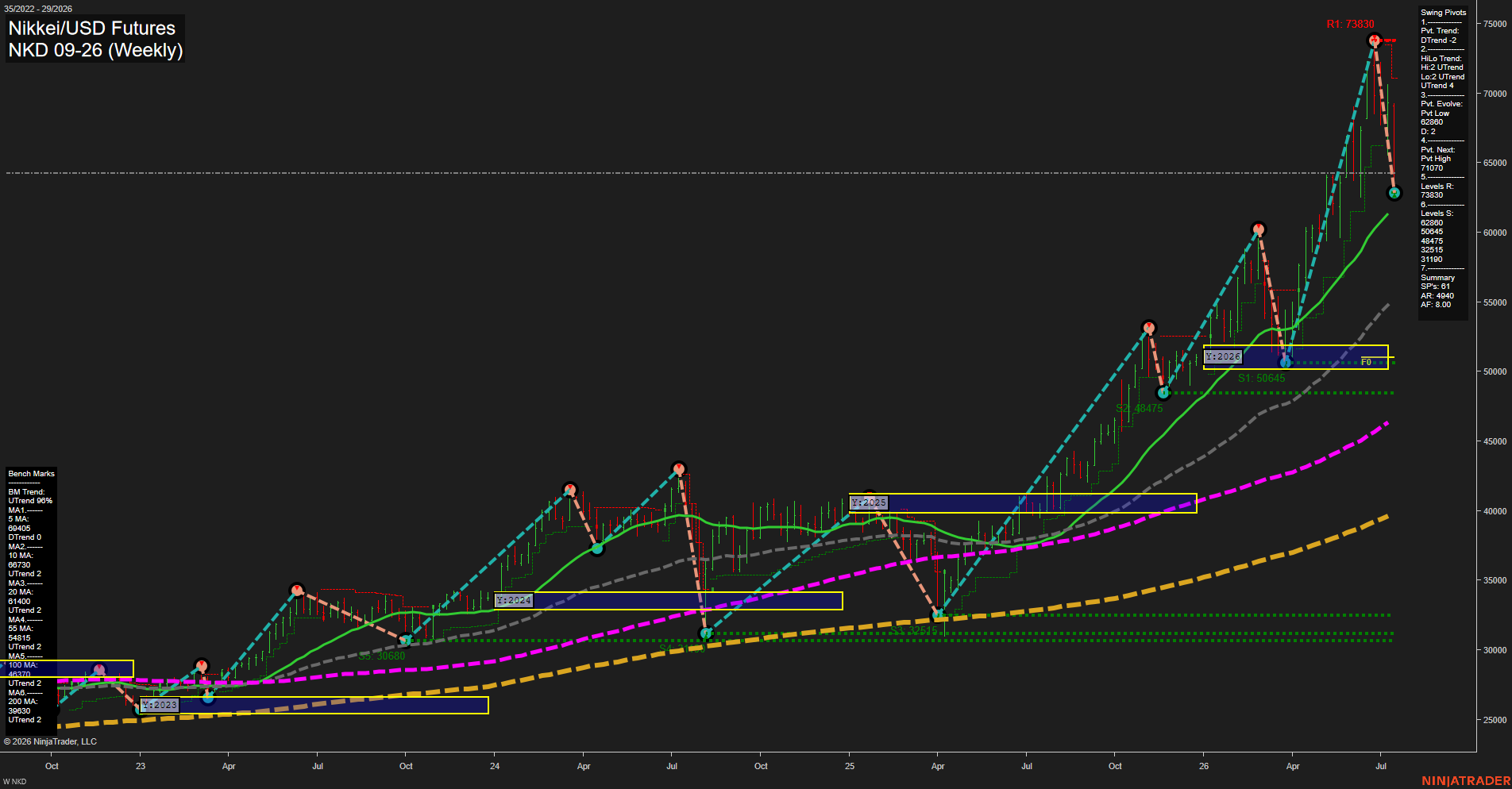1512x789 pixels.
Task: Click the 24 year label on time axis
Action: 495,766
